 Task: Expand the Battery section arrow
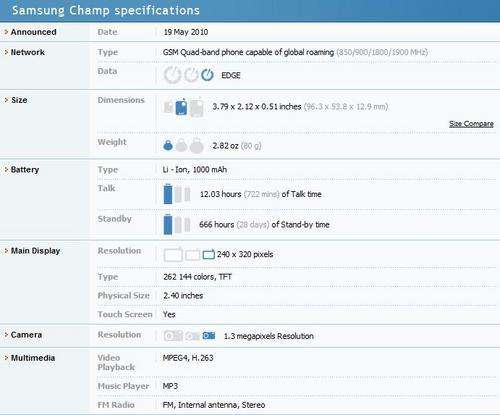[6, 169]
